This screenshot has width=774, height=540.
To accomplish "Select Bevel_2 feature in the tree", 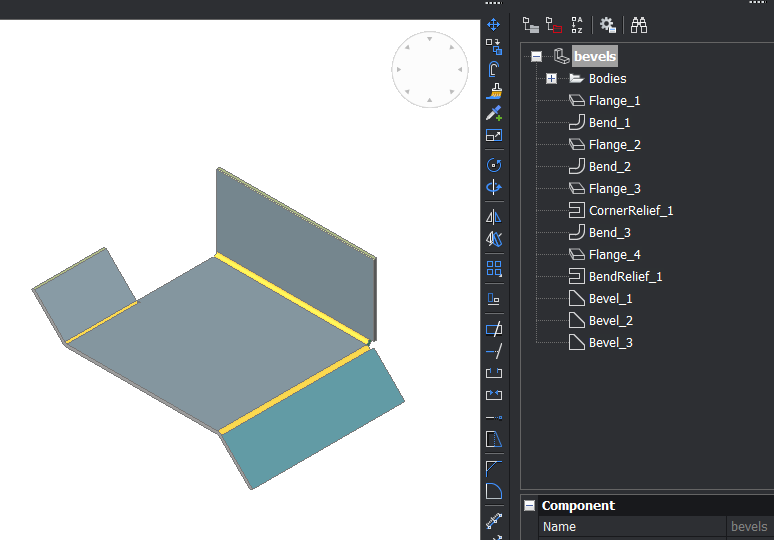I will [610, 321].
